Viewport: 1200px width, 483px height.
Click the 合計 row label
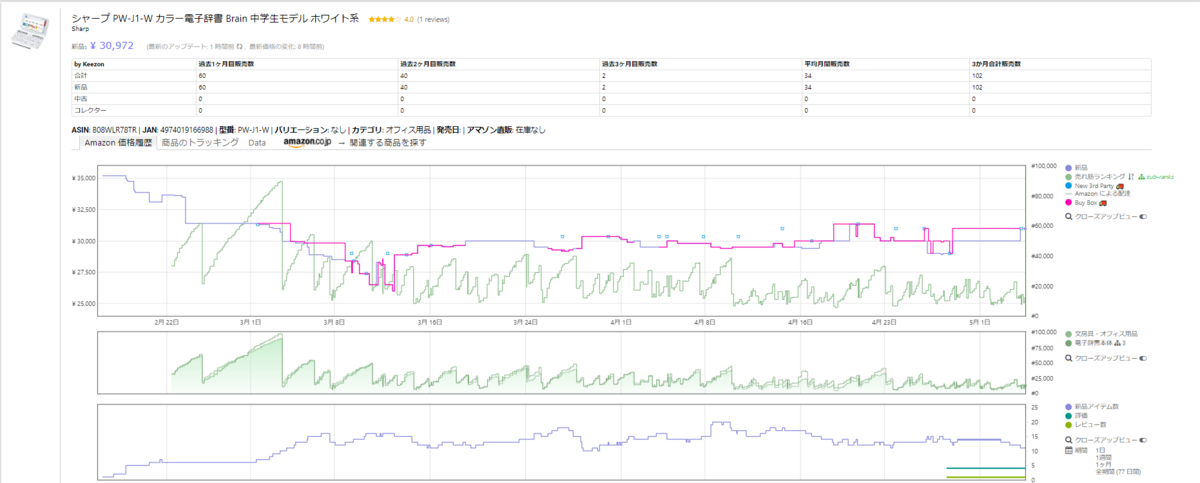click(x=81, y=75)
